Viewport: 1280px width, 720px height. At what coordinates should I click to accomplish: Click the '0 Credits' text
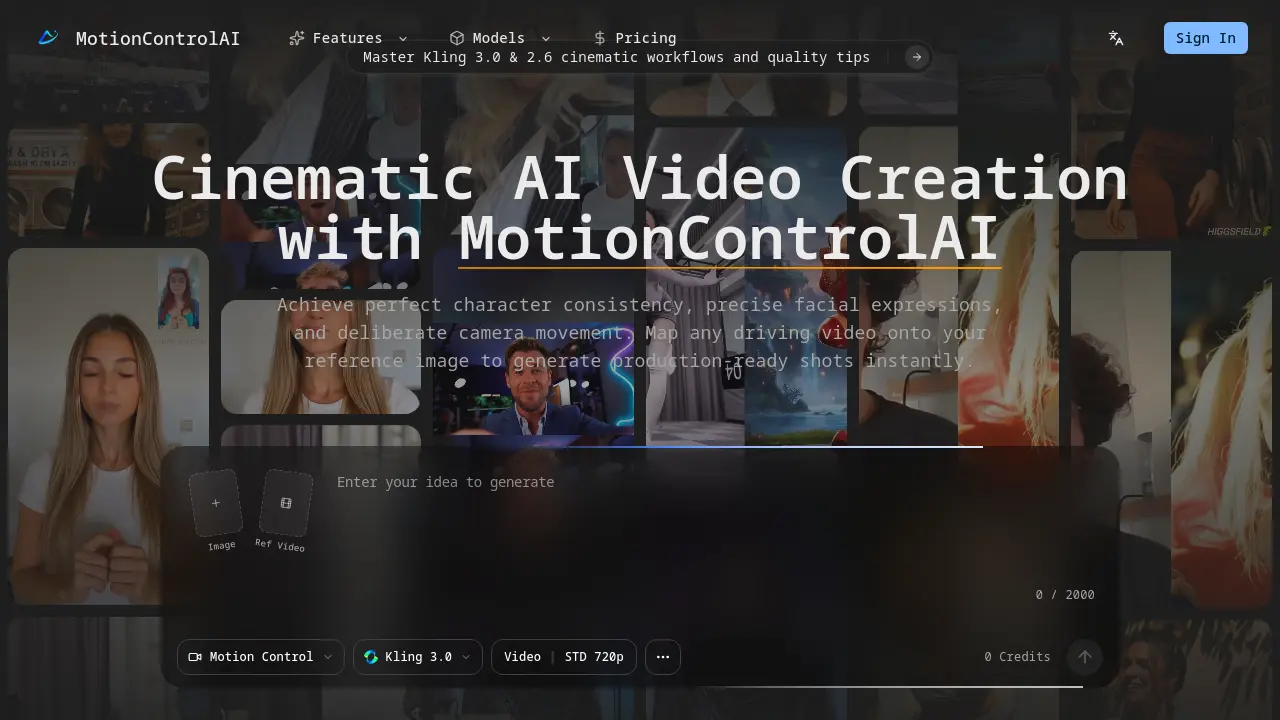point(1017,657)
